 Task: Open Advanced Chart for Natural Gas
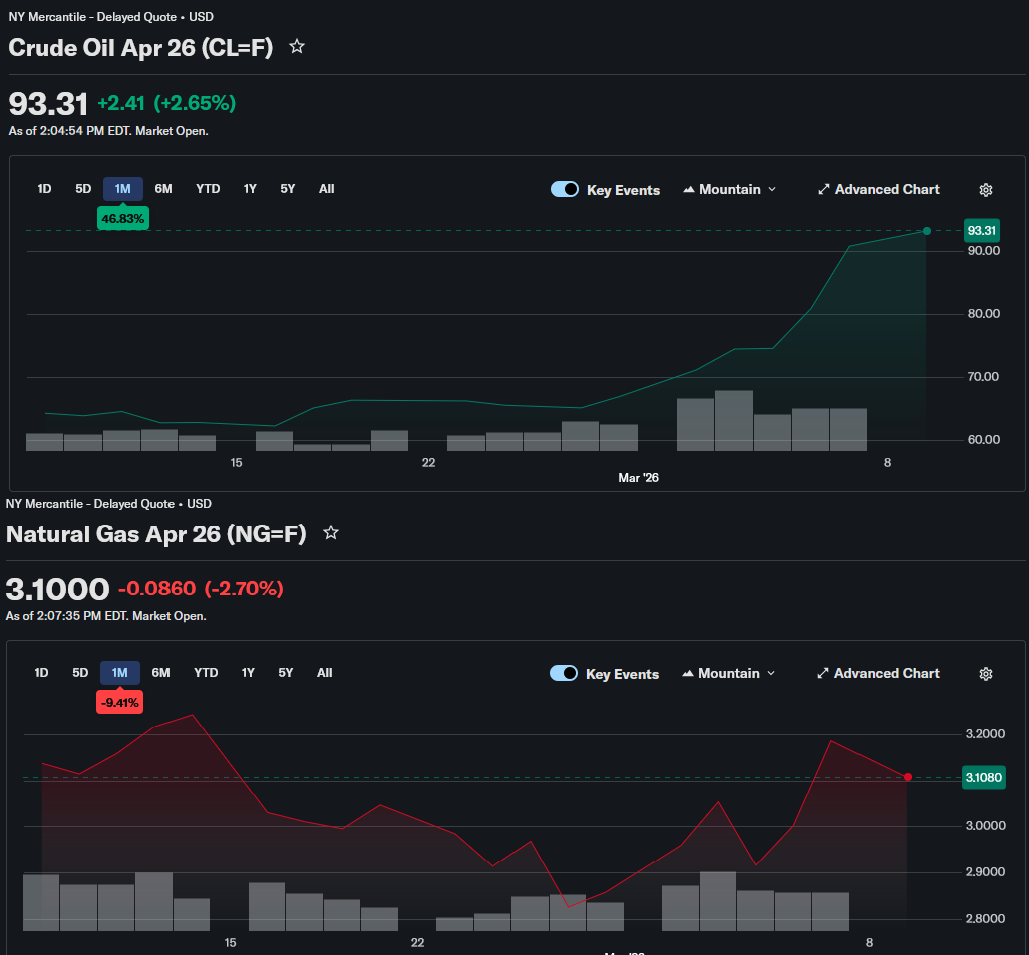point(878,673)
